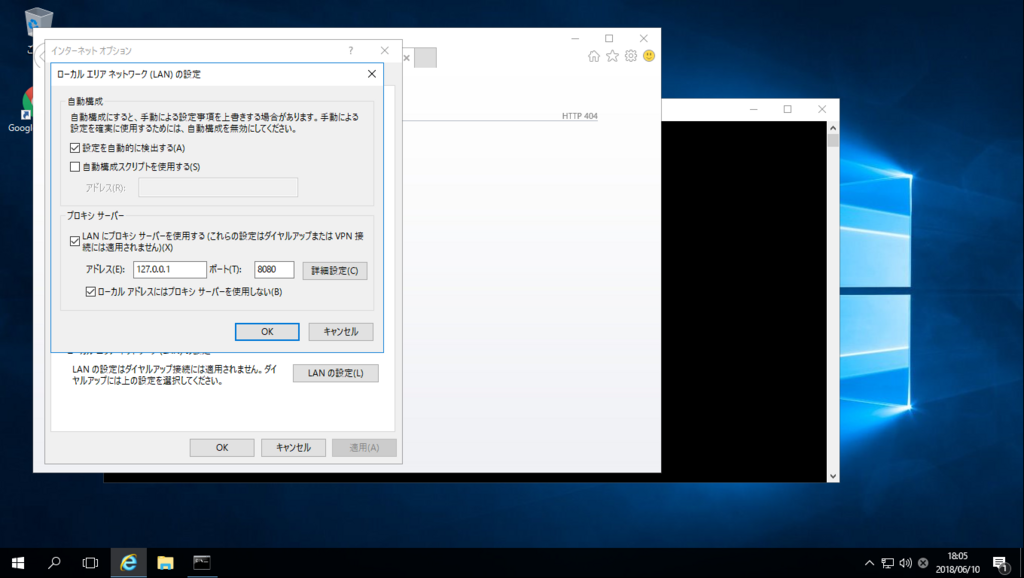Viewport: 1024px width, 578px height.
Task: Open the favorites star in Internet Explorer
Action: pyautogui.click(x=612, y=57)
